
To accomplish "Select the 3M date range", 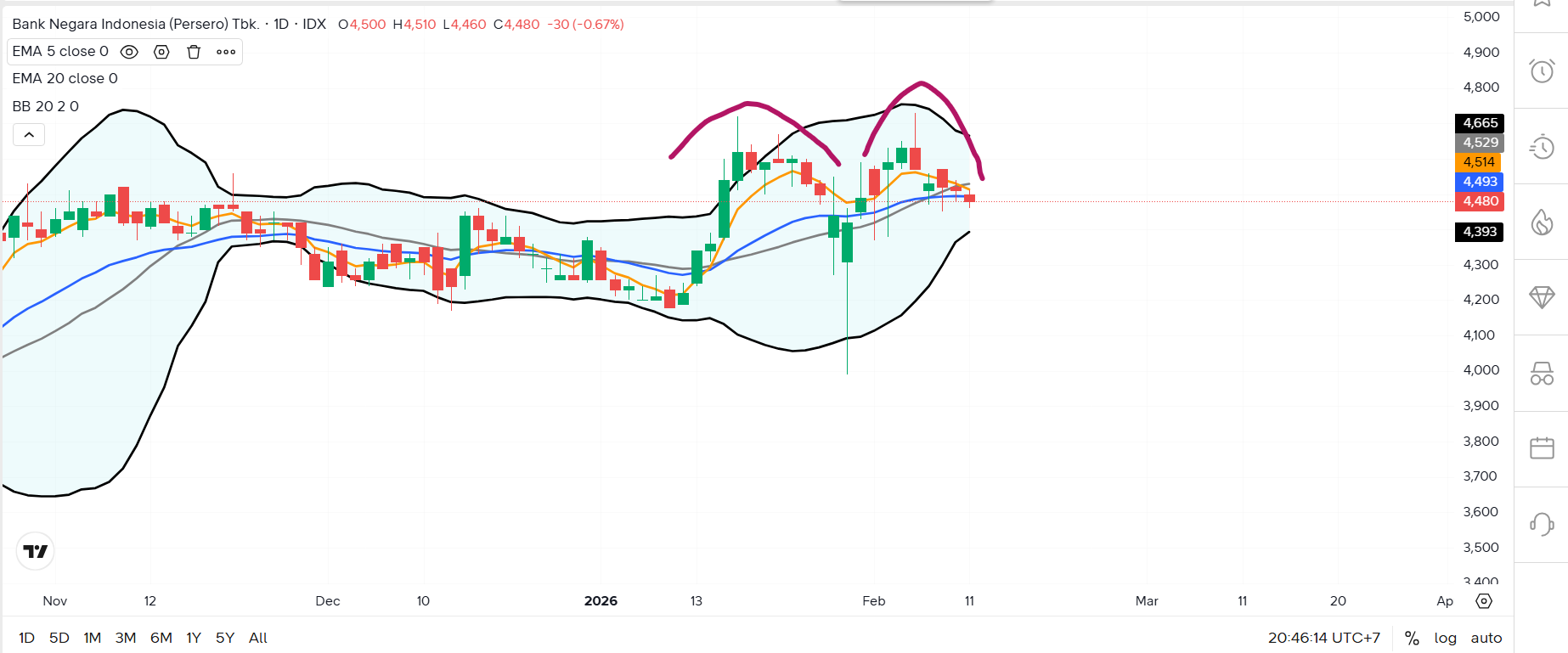I will pyautogui.click(x=126, y=638).
